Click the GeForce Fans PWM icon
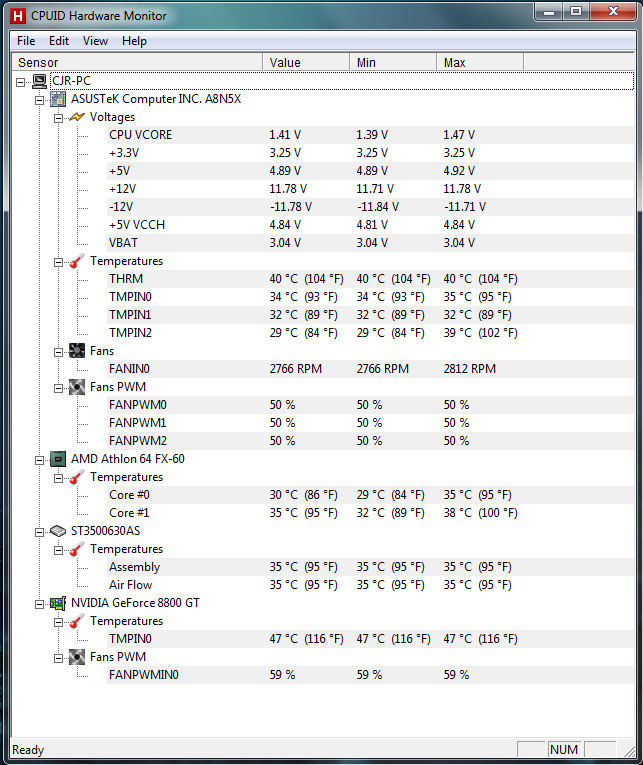Screen dimensions: 643x765 pos(77,657)
